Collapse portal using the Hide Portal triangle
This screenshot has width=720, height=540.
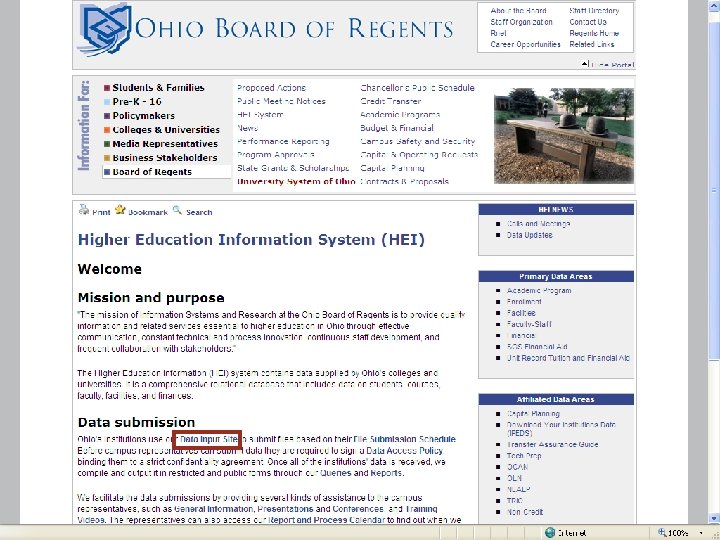coord(585,64)
